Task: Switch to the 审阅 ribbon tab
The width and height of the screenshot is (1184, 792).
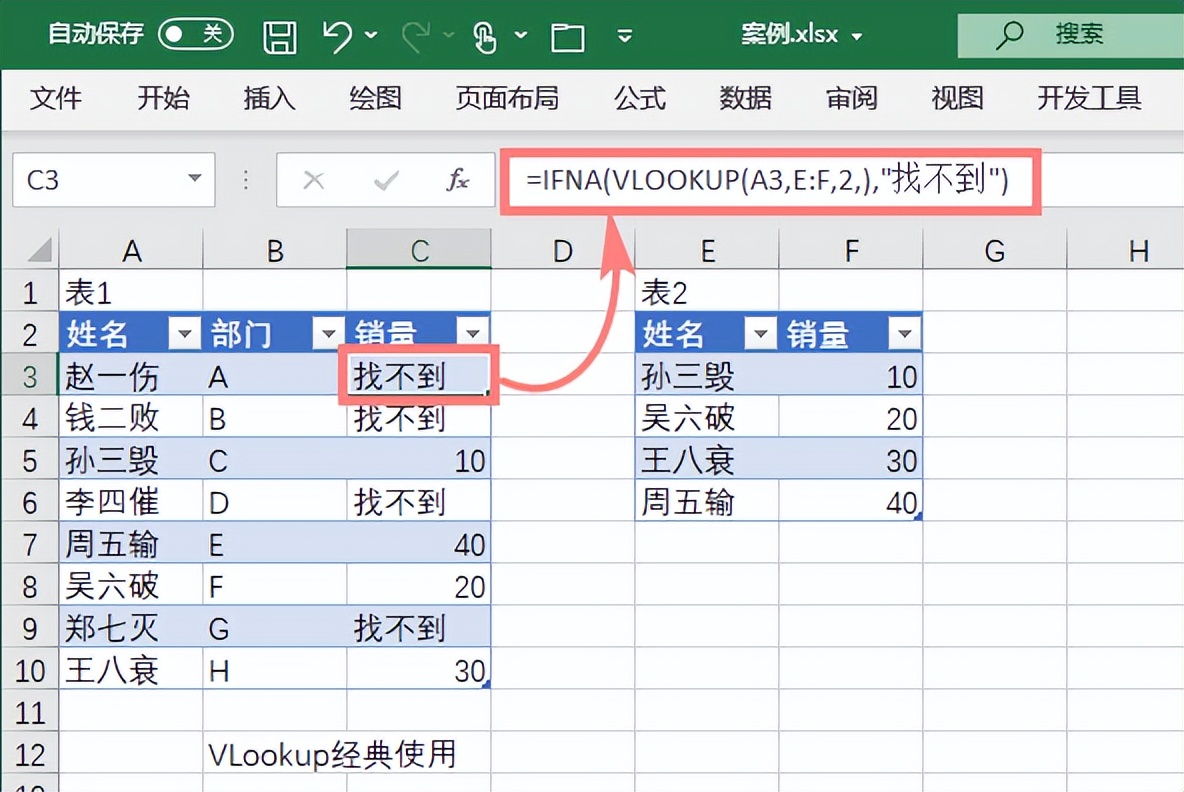Action: [x=851, y=98]
